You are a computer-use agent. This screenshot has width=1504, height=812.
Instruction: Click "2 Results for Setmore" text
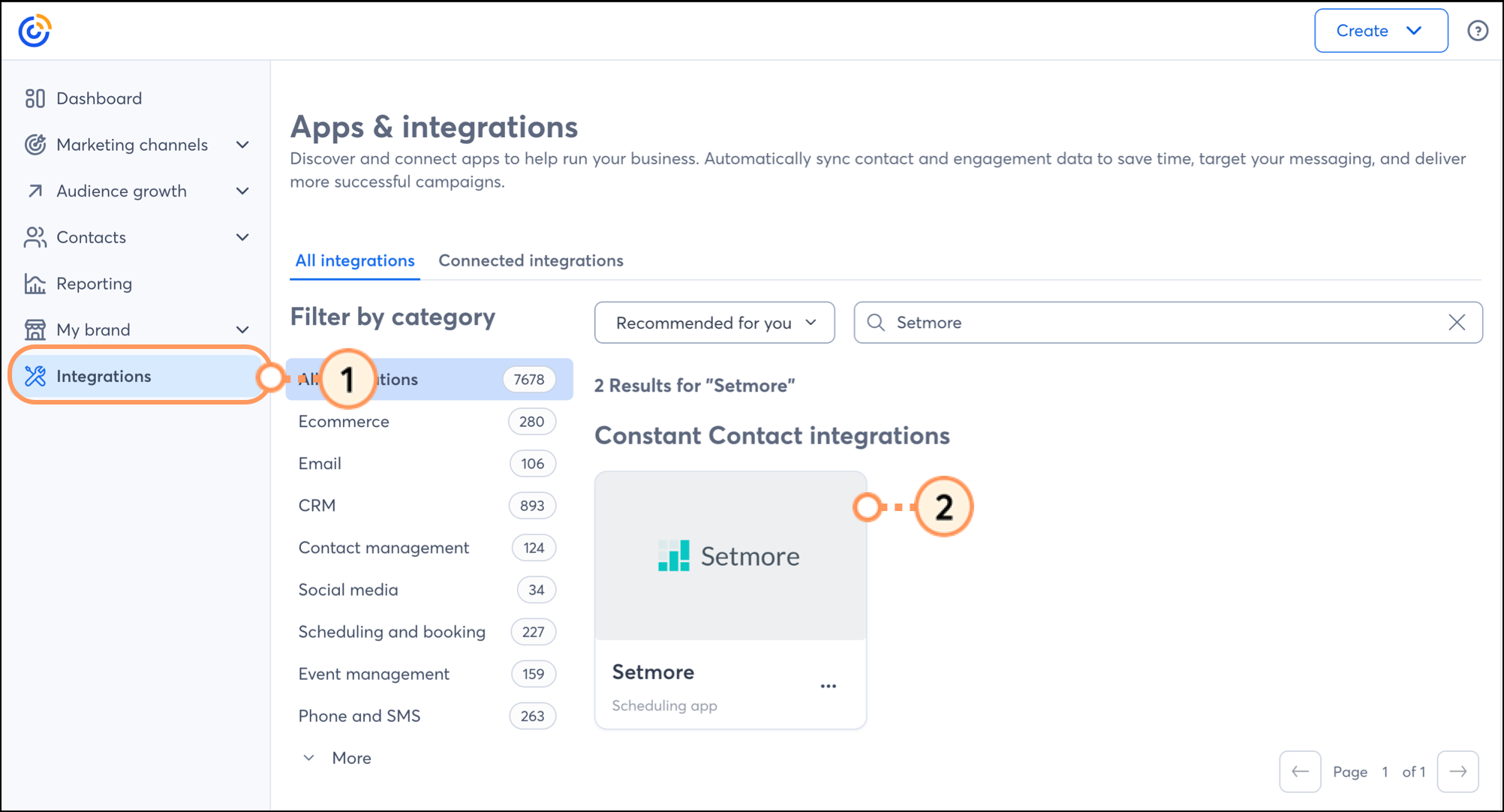click(694, 386)
